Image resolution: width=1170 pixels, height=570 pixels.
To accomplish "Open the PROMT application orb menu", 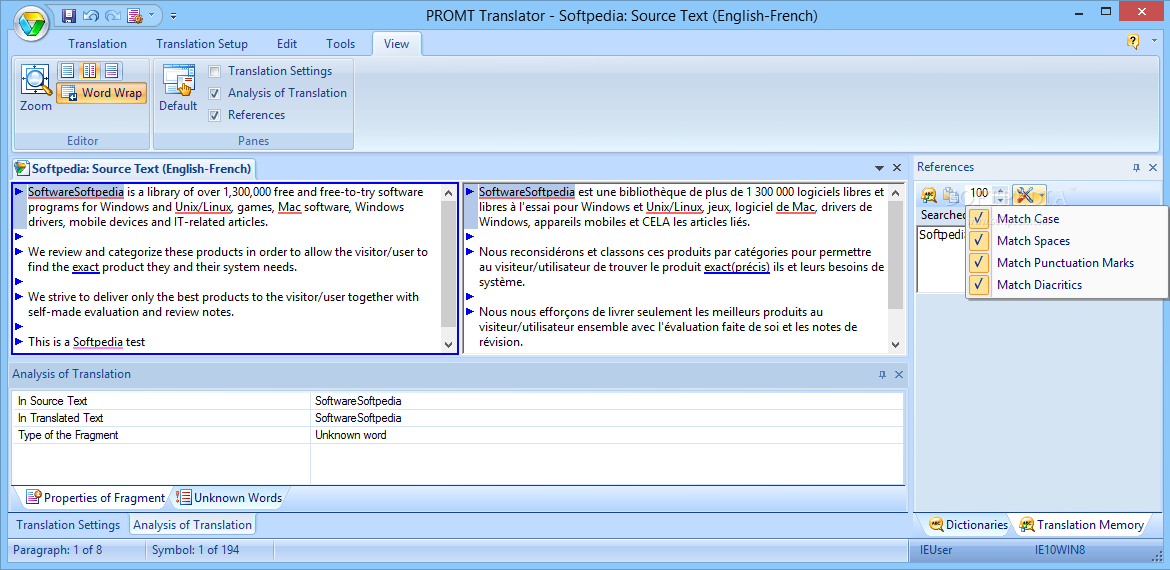I will tap(31, 24).
